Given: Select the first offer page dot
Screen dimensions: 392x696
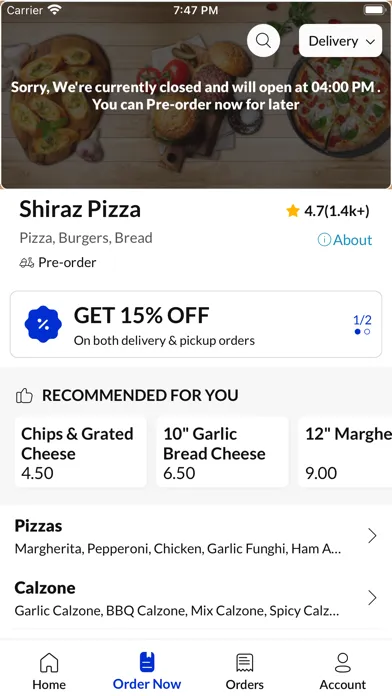Looking at the screenshot, I should click(357, 332).
